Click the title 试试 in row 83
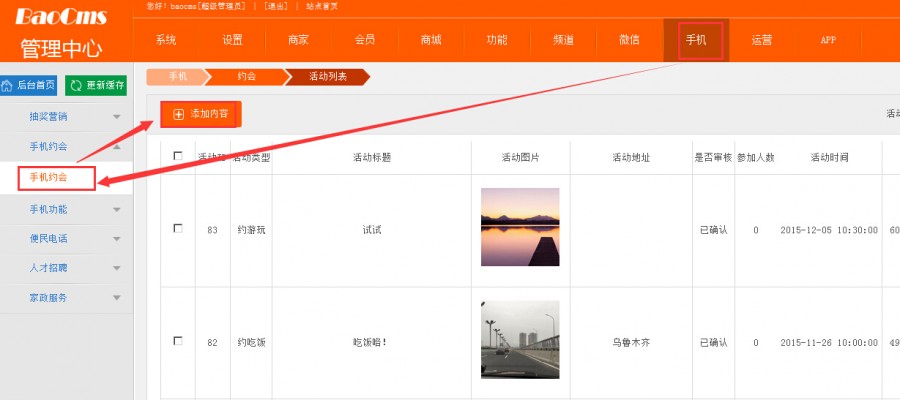The height and width of the screenshot is (400, 900). [x=372, y=230]
